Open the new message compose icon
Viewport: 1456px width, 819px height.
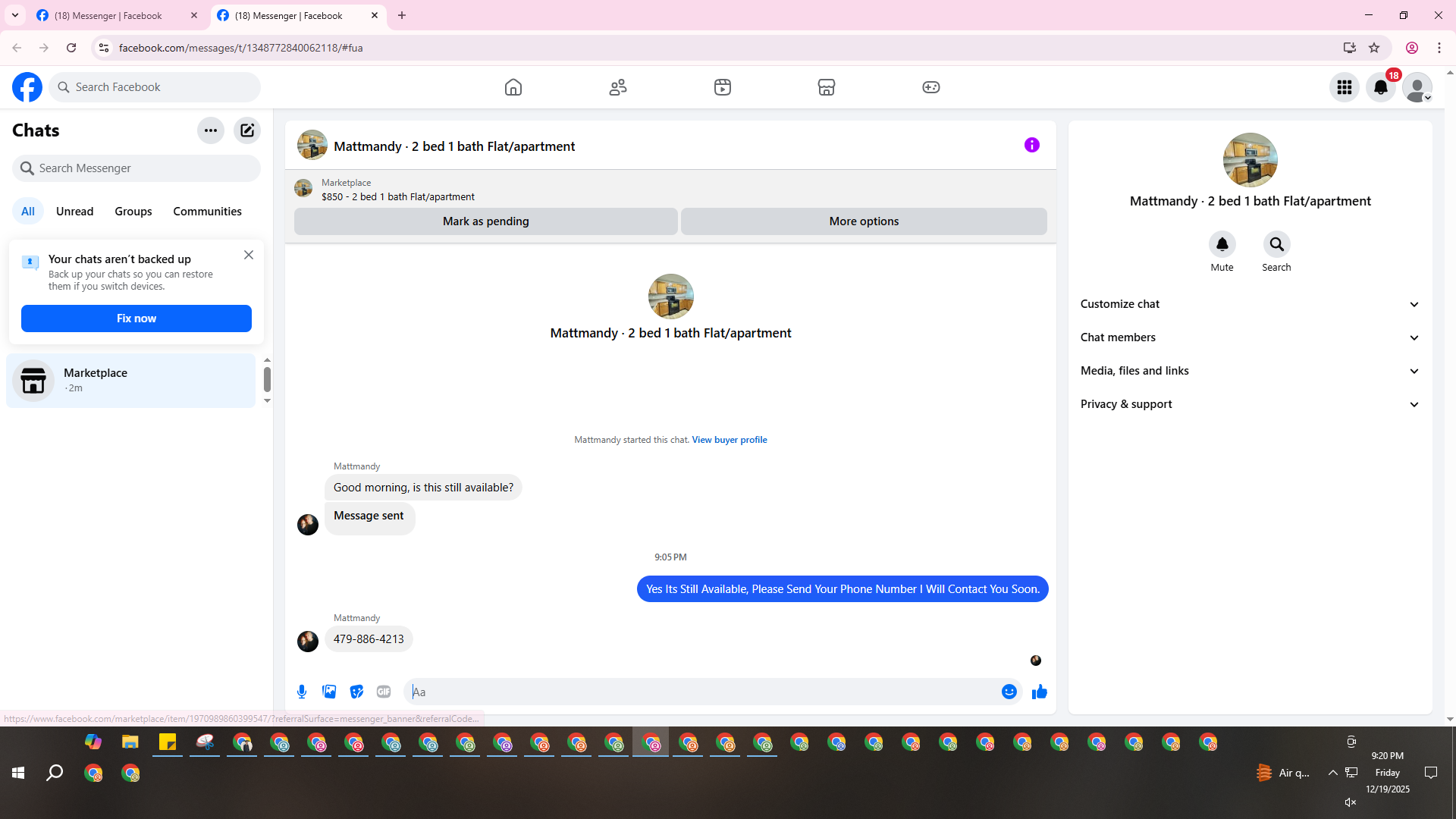[247, 130]
